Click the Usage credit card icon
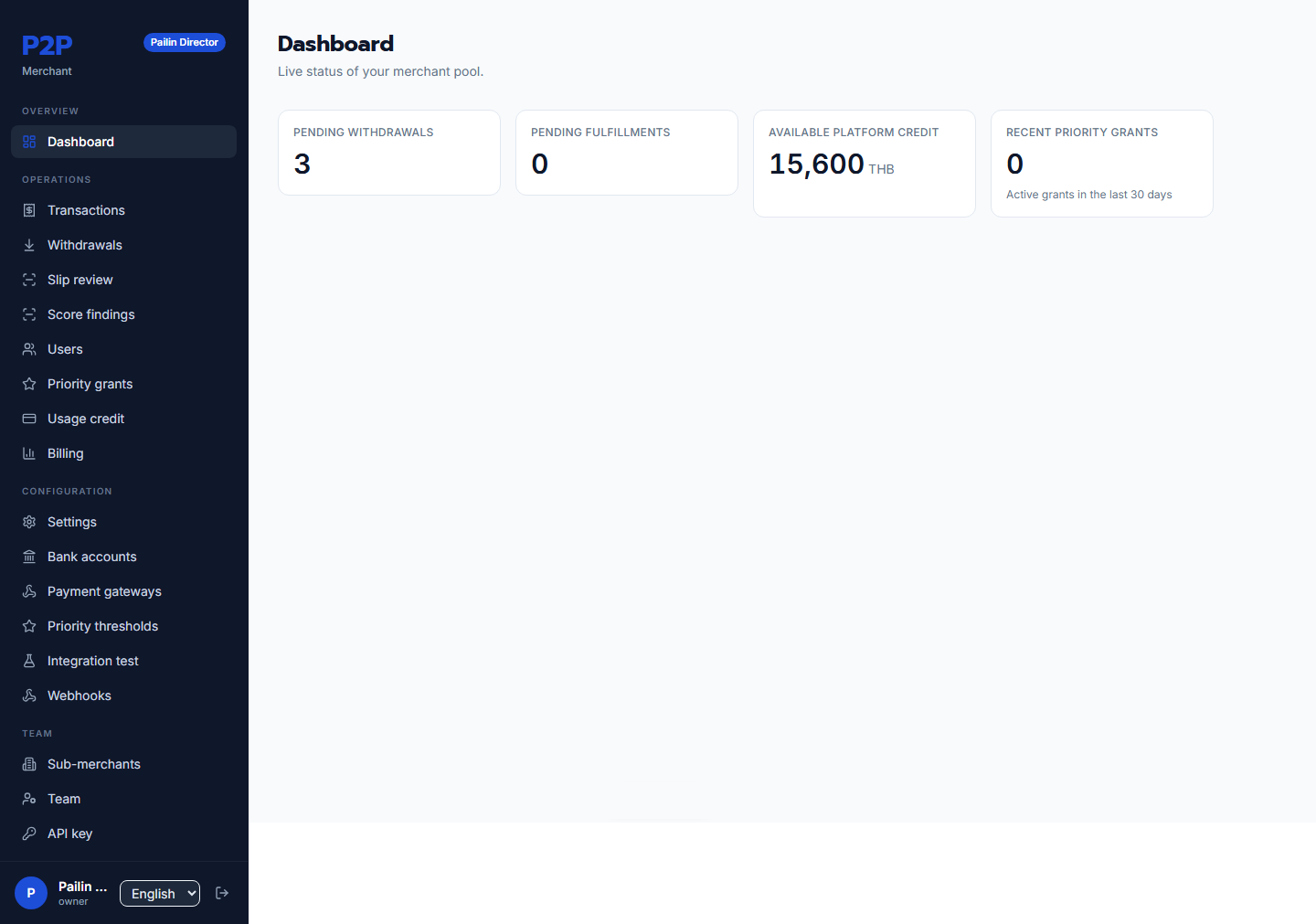 coord(29,419)
